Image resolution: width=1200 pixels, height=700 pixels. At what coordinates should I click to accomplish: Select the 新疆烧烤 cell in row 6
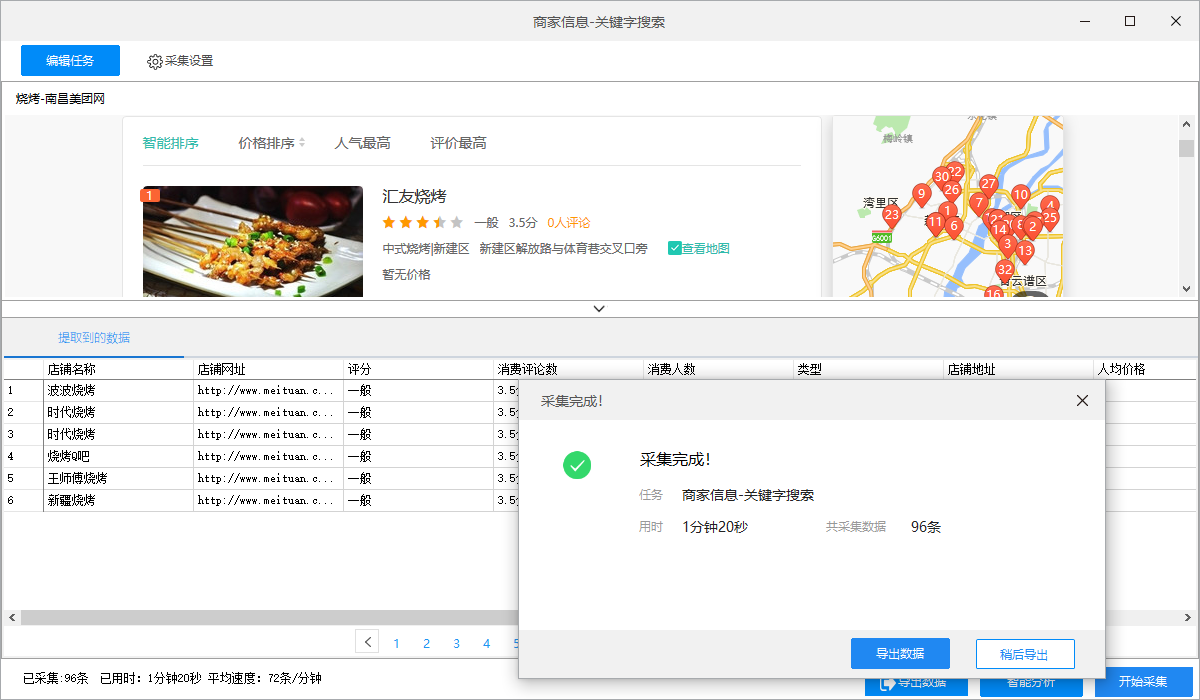[x=119, y=500]
